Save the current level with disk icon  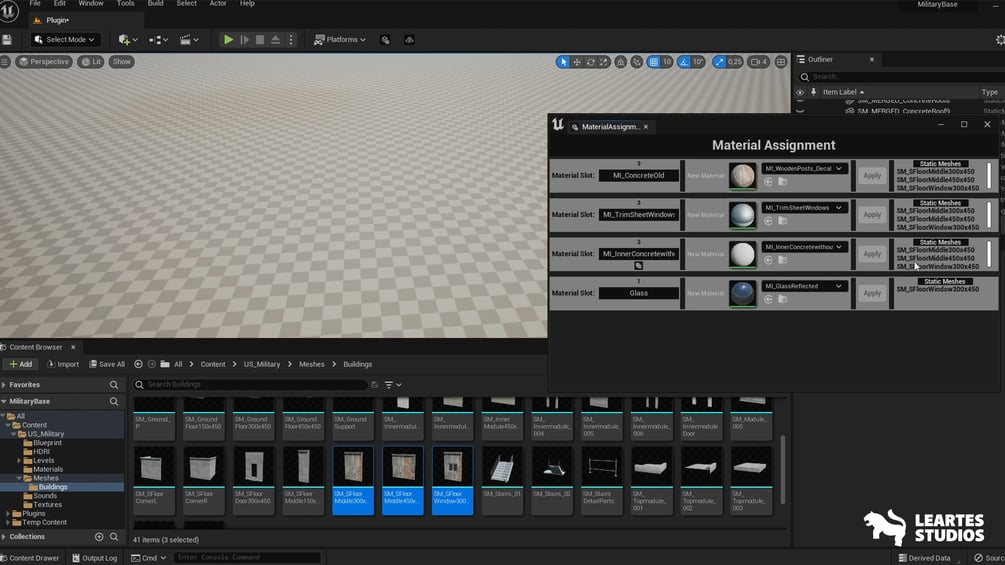(x=7, y=40)
